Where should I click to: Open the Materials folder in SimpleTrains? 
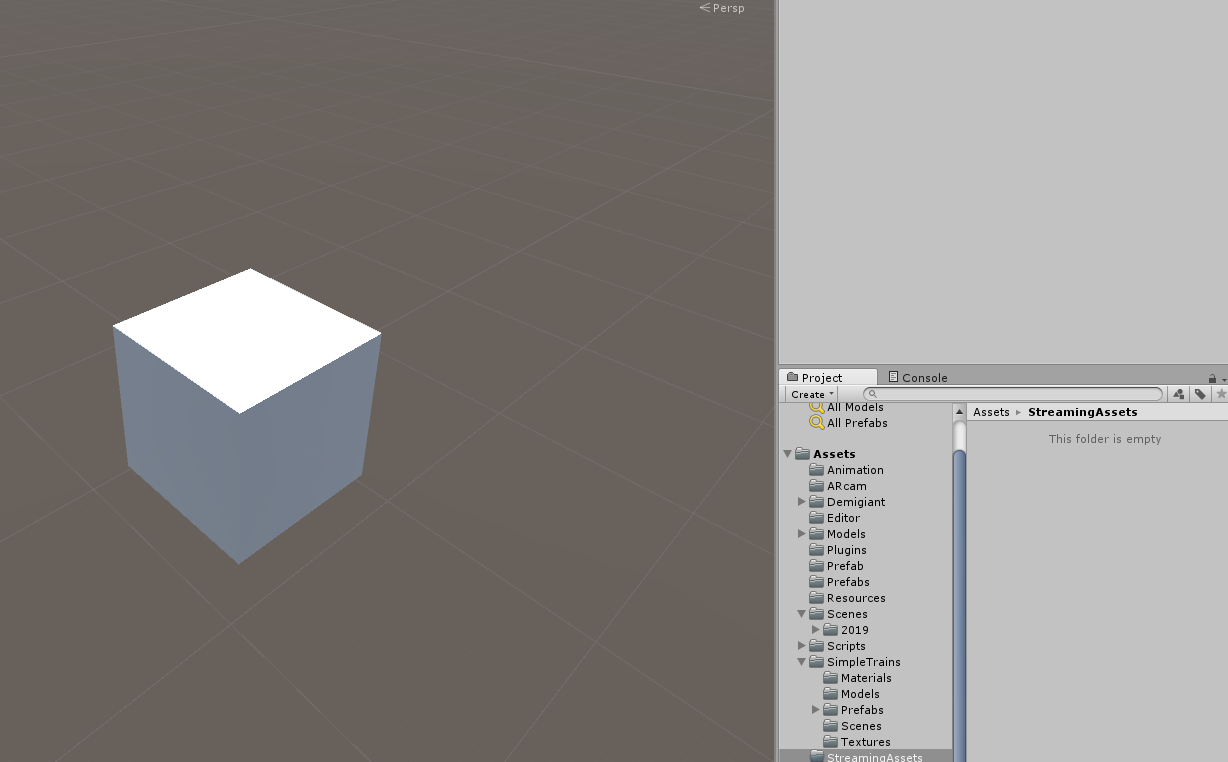tap(857, 678)
